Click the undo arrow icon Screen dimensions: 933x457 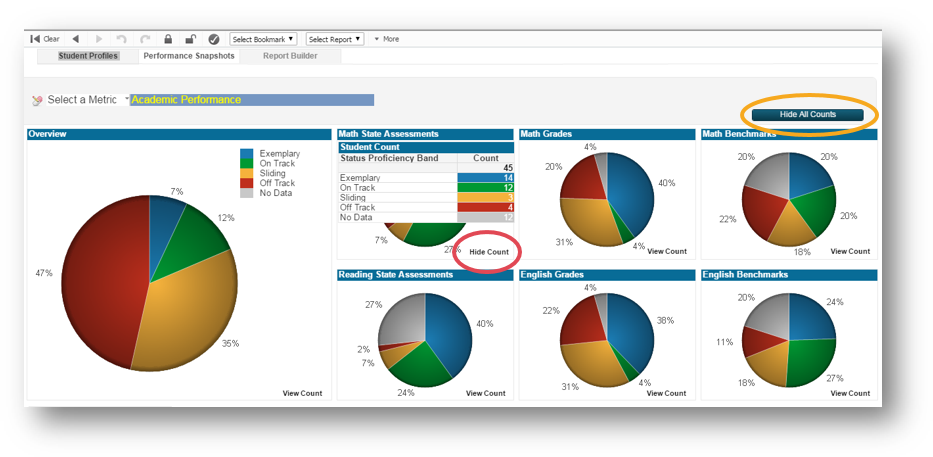(122, 39)
